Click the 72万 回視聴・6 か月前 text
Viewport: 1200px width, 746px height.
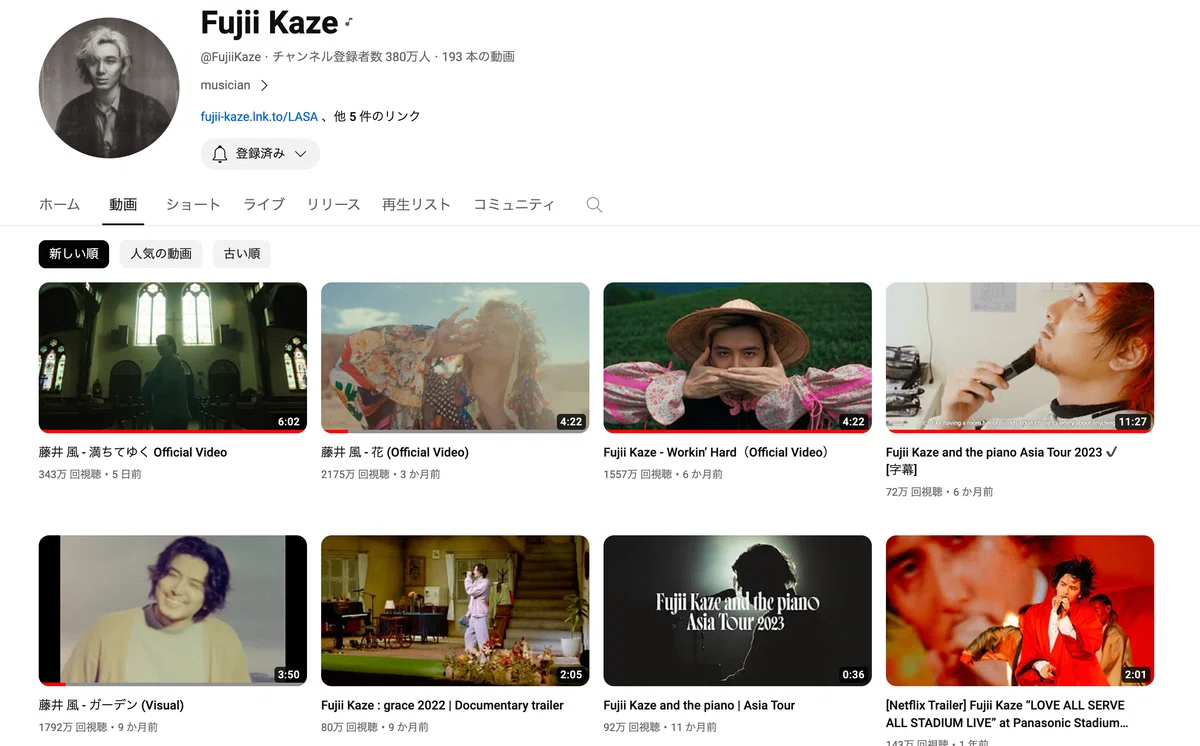(940, 492)
